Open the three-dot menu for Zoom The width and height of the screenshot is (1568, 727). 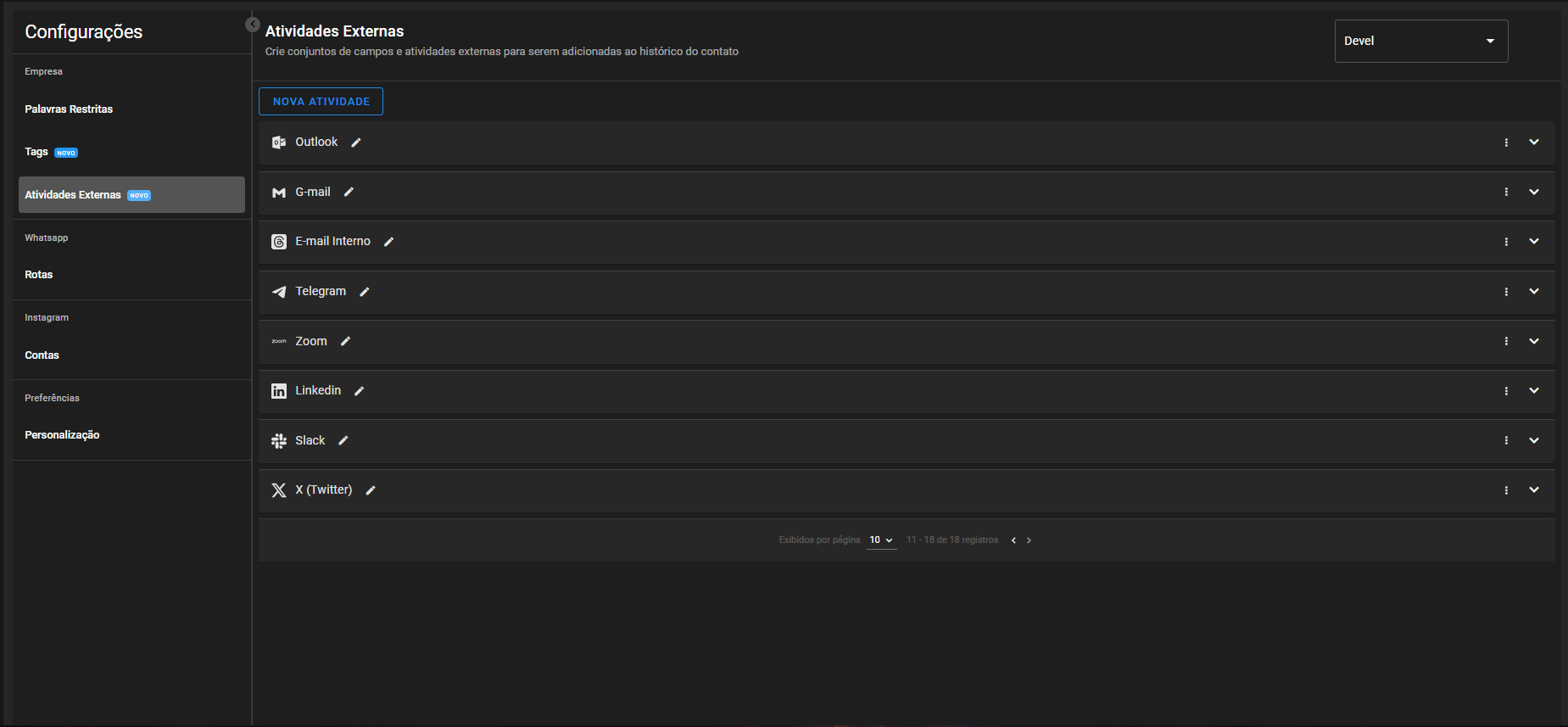1506,341
